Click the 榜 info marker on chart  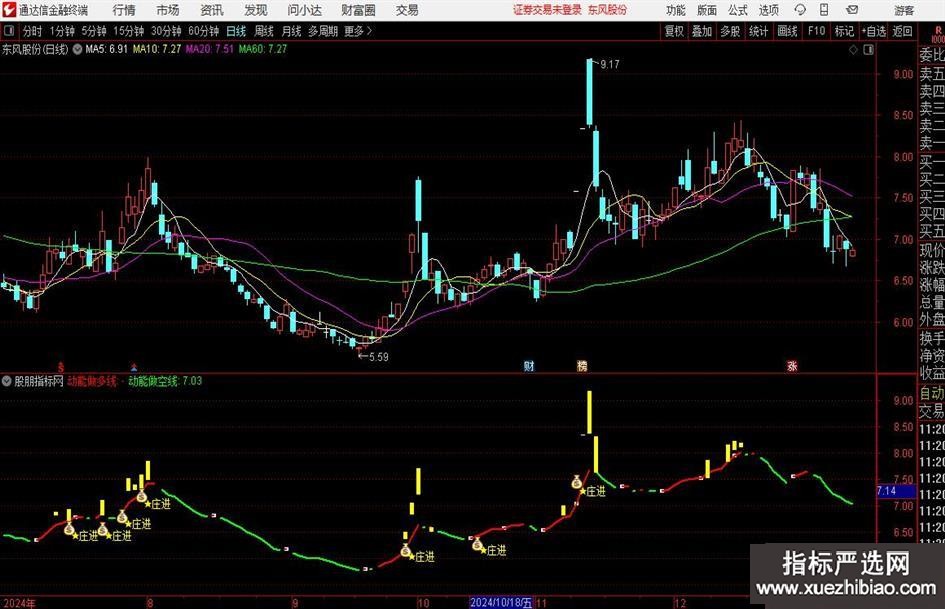[x=582, y=365]
